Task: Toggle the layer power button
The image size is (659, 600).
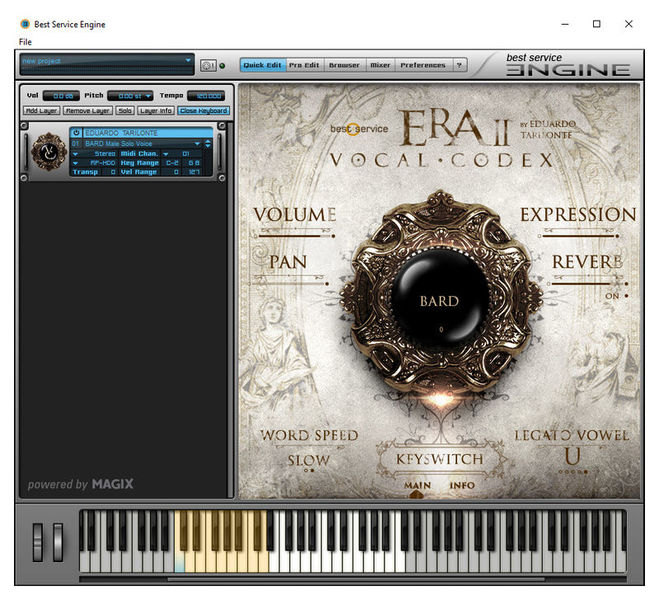Action: 76,133
